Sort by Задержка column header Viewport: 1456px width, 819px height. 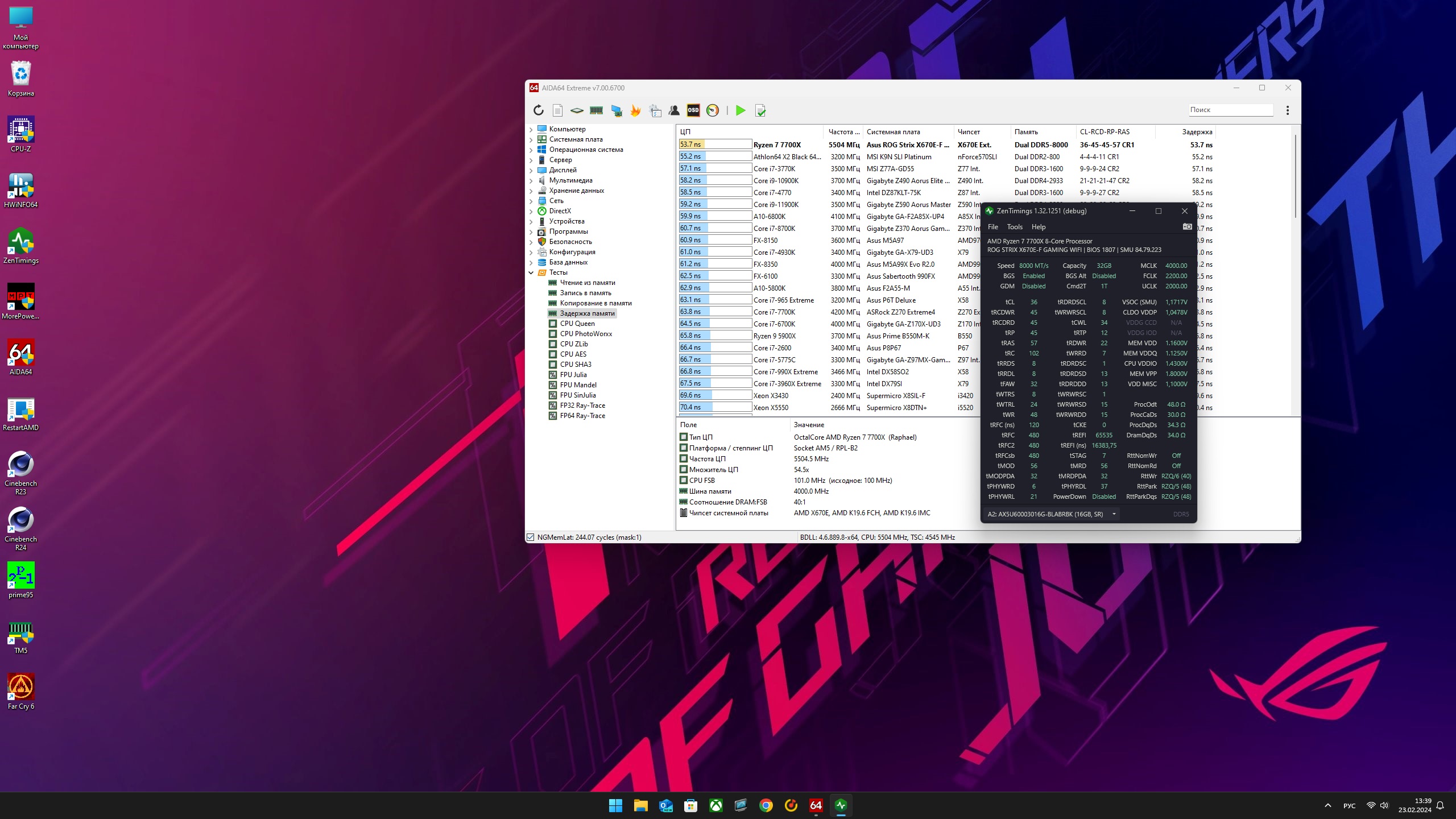tap(1197, 132)
